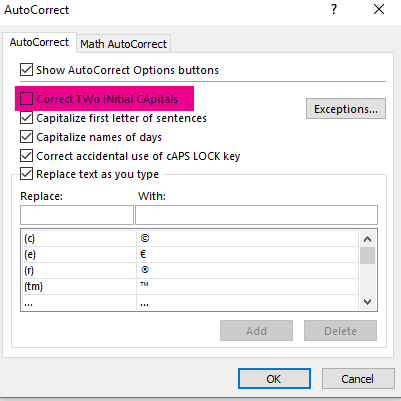Uncheck Replace text as you type
Viewport: 401px width, 401px height.
tap(26, 174)
